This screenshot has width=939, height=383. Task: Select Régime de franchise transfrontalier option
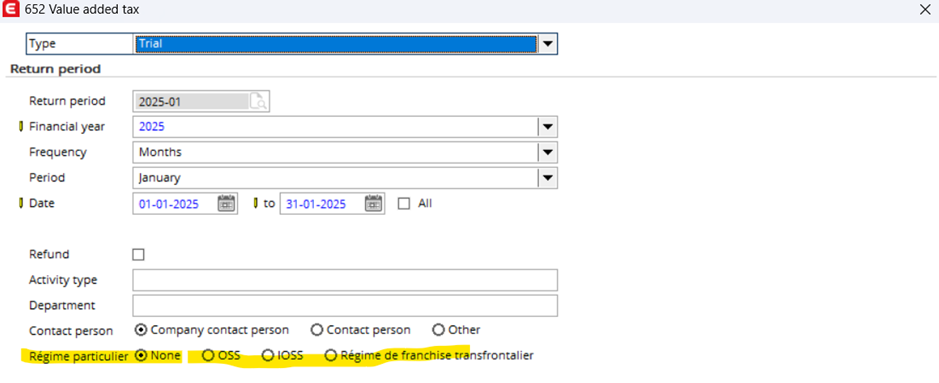(x=331, y=355)
